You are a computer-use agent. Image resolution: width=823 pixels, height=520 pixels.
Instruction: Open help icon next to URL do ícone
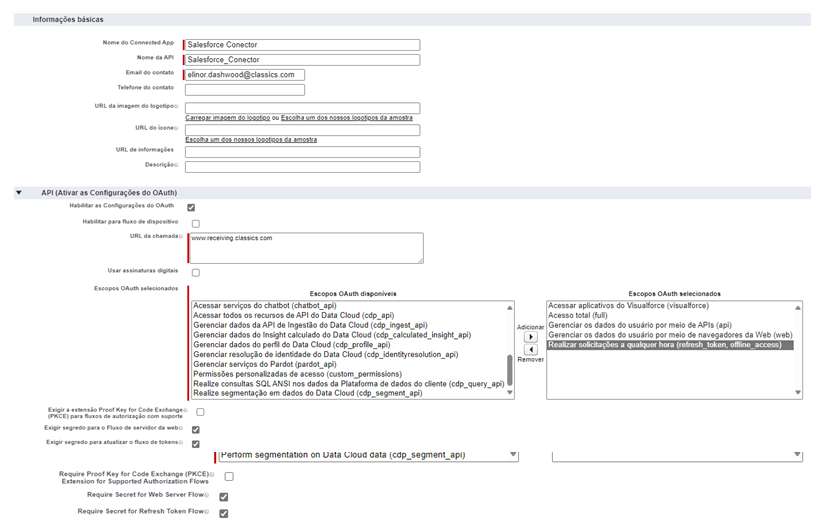point(176,128)
